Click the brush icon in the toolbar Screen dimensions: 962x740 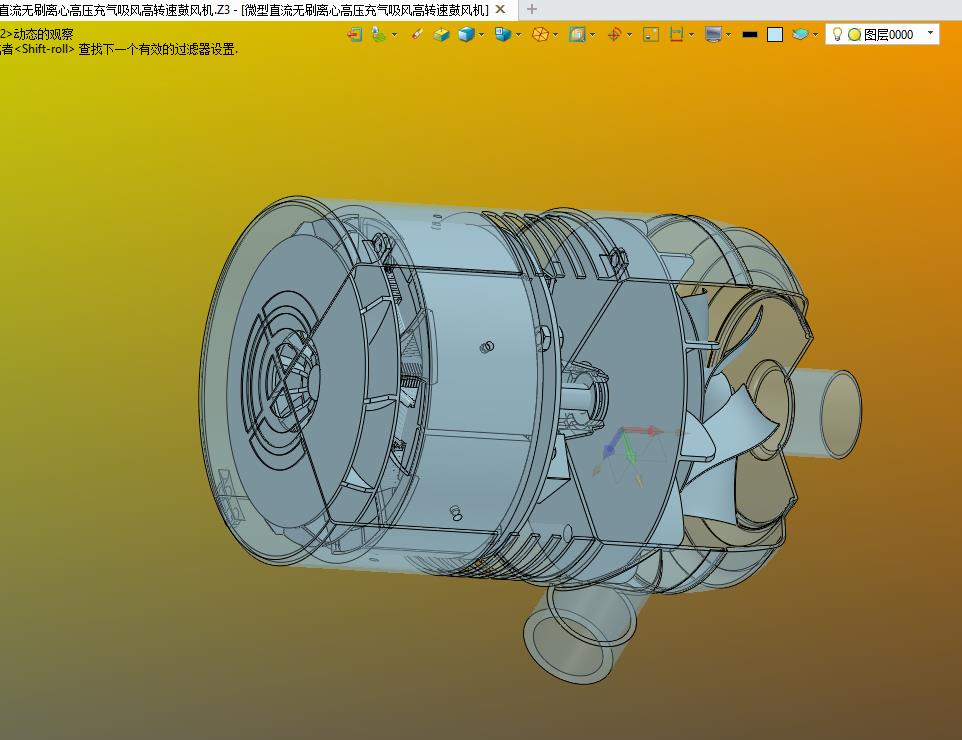[417, 34]
